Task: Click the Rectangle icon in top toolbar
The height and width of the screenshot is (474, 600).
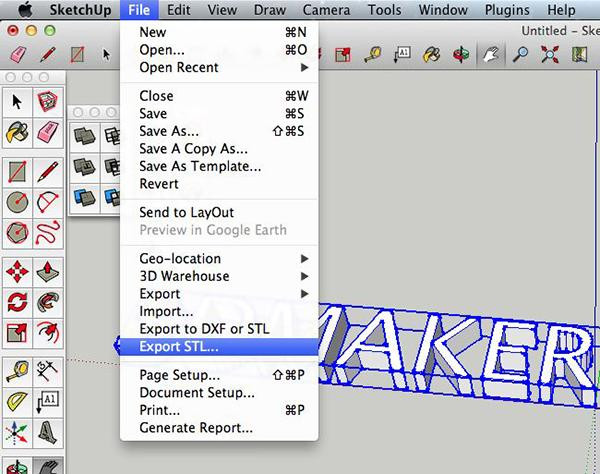Action: click(77, 54)
